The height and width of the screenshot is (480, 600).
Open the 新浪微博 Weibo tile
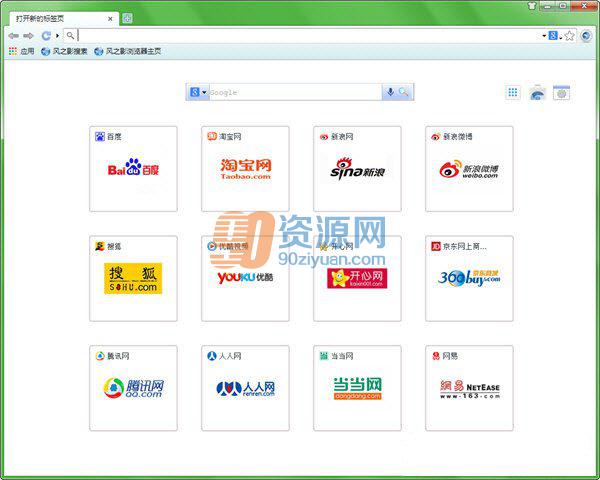(x=469, y=169)
